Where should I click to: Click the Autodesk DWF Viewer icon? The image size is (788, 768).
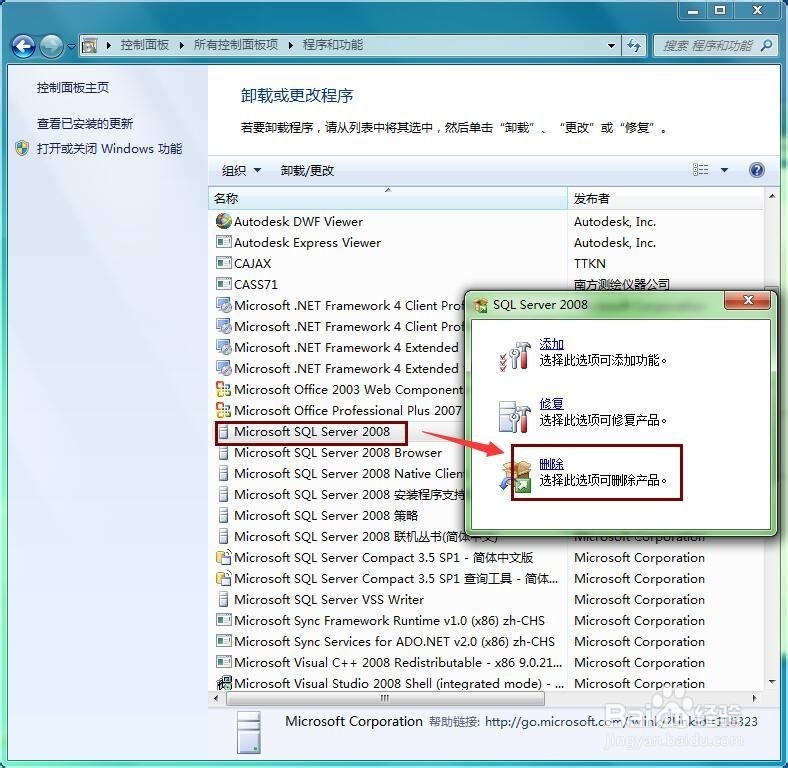point(224,221)
